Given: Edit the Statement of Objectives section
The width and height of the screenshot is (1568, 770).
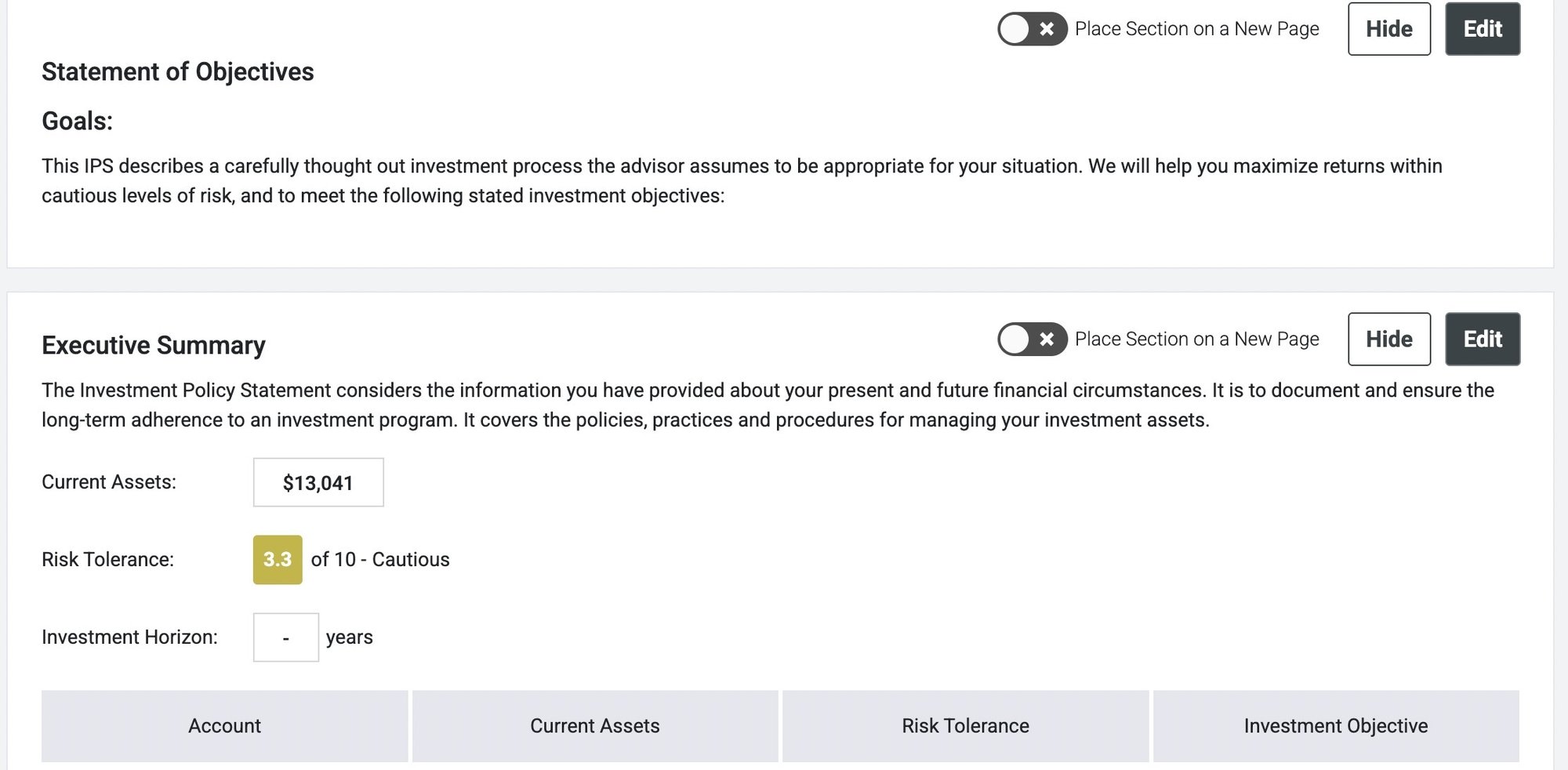Looking at the screenshot, I should tap(1483, 29).
